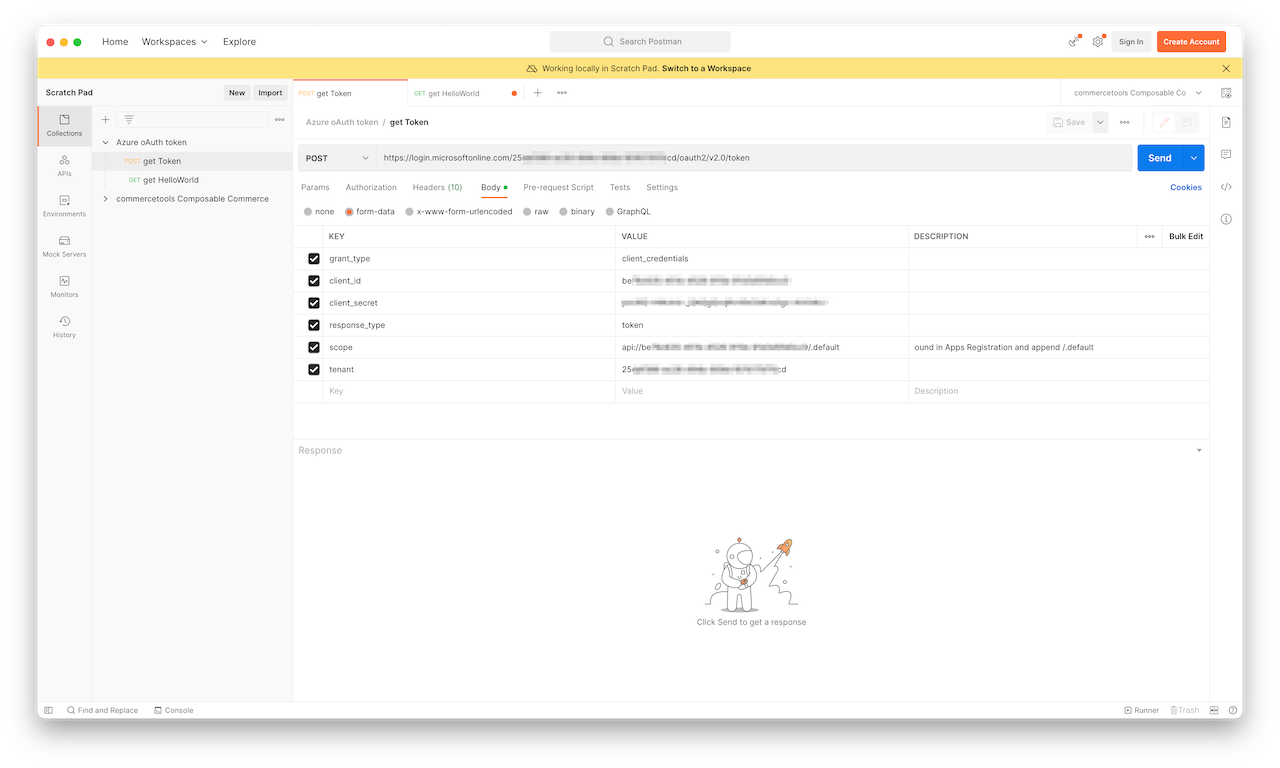Uncheck the tenant row checkbox
1280x768 pixels.
(x=314, y=369)
